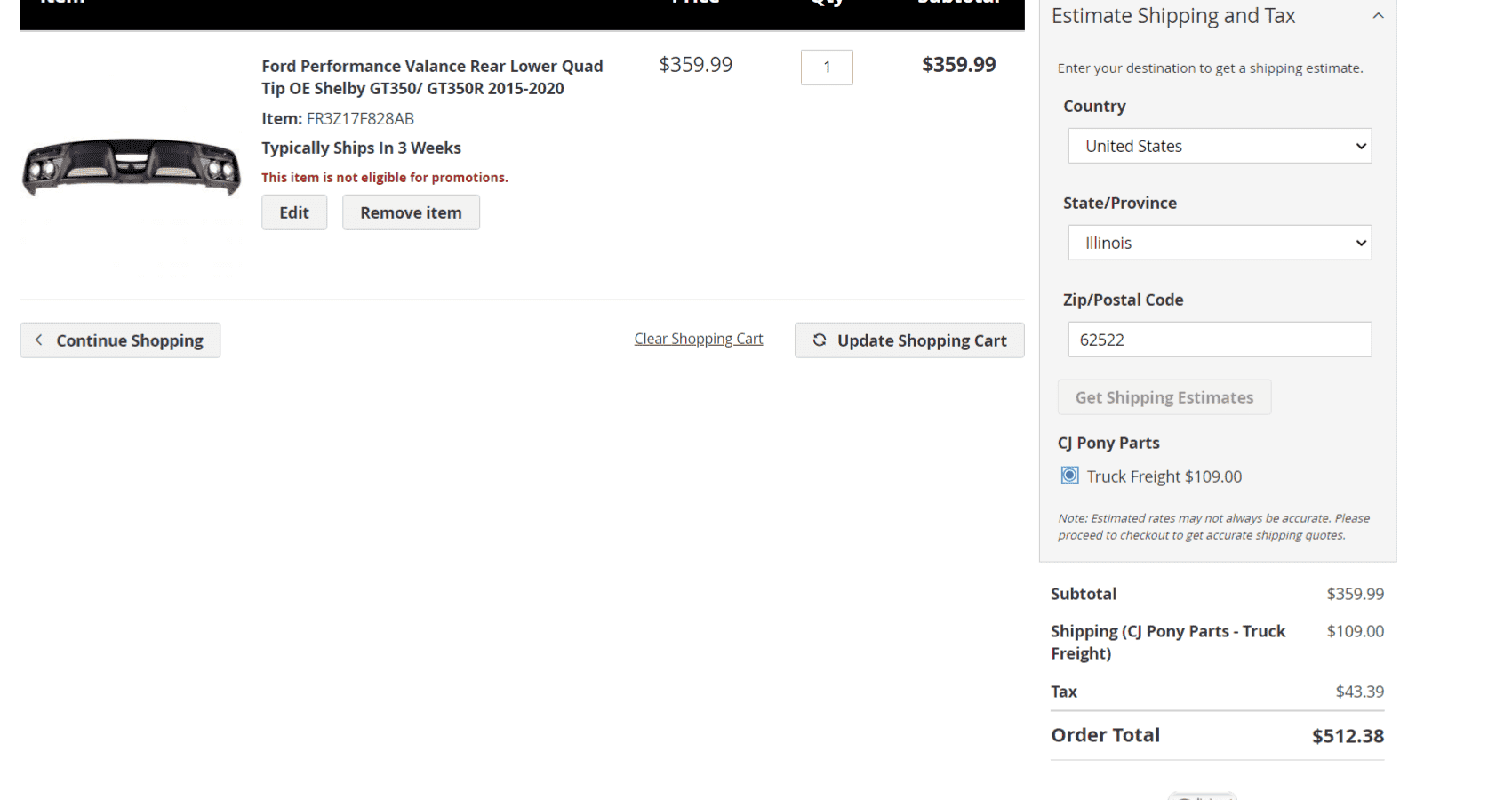This screenshot has height=800, width=1512.
Task: Click the quantity field showing 1
Action: tap(827, 68)
